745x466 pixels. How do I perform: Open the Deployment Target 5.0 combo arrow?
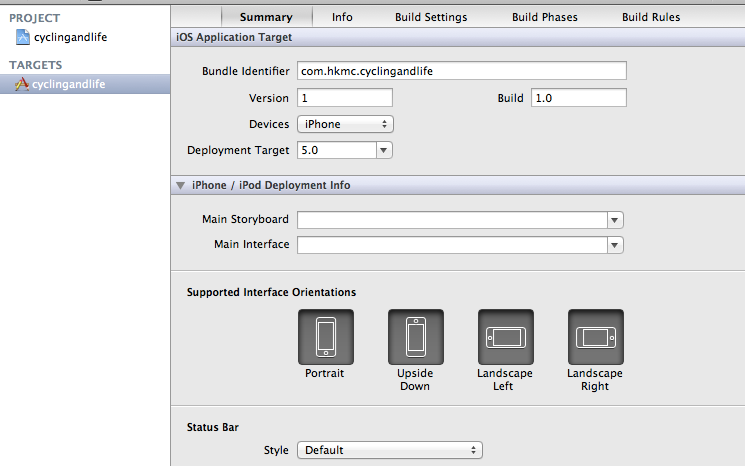coord(383,150)
